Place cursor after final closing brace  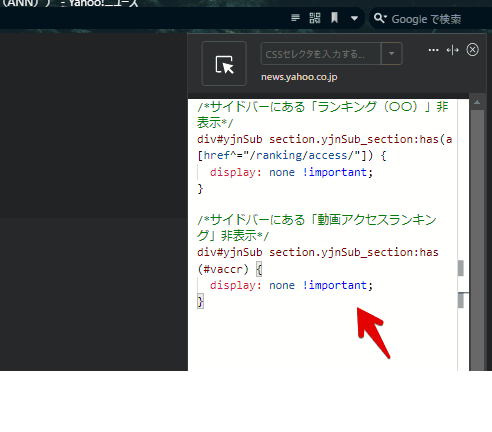(203, 302)
